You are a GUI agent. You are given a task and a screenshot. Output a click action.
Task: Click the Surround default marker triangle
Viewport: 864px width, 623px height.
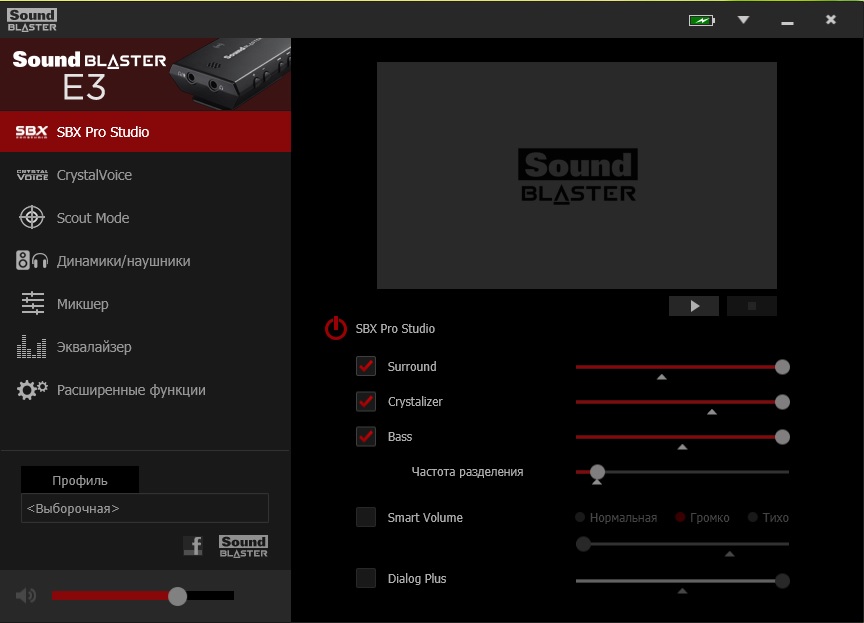tap(662, 377)
